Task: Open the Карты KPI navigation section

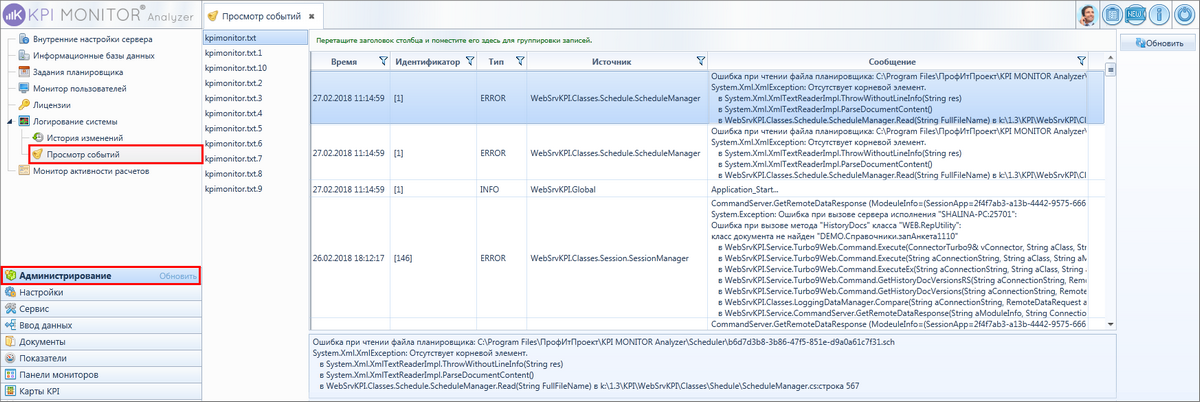Action: pos(100,390)
